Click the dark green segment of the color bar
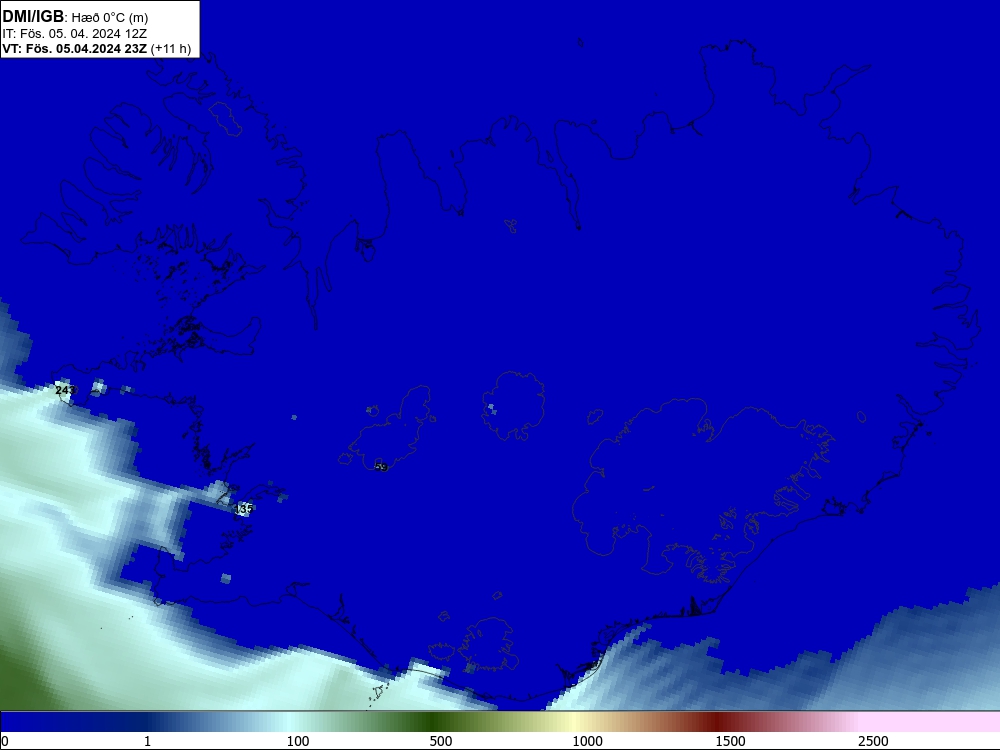1000x750 pixels. 434,721
